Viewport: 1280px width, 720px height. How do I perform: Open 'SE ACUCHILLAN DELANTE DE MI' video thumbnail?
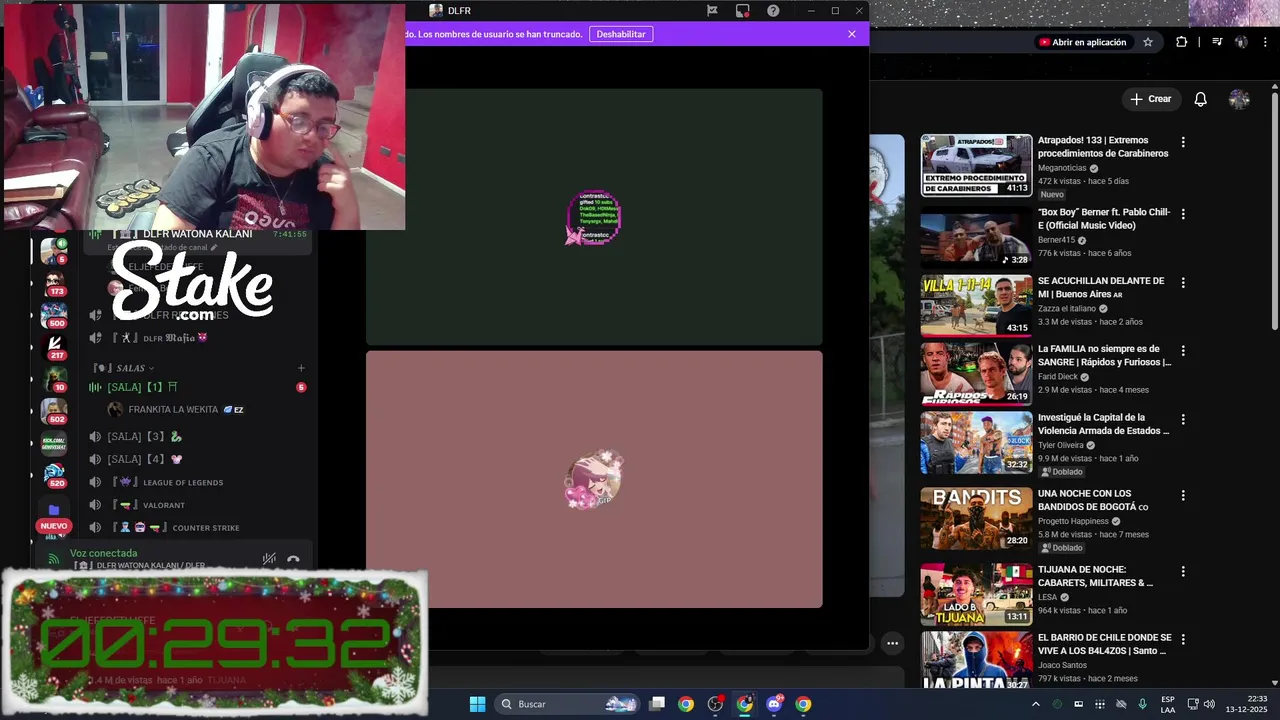point(976,305)
